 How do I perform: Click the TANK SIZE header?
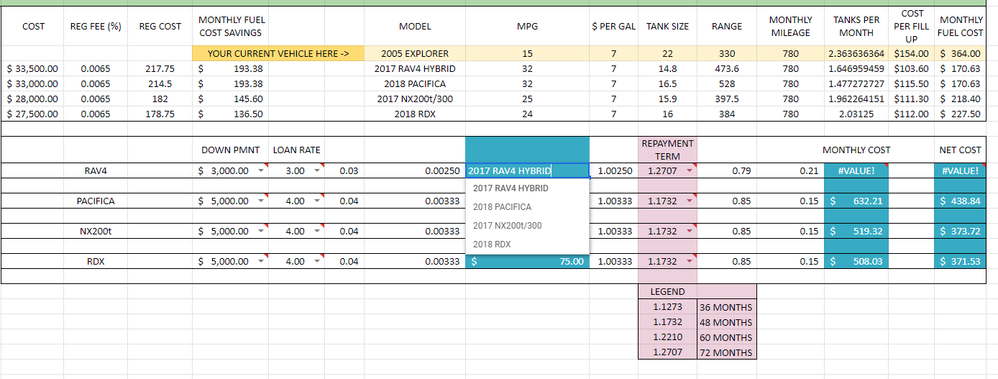668,26
